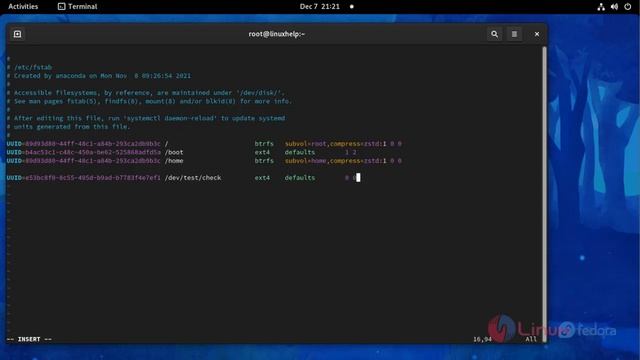The image size is (640, 360).
Task: Click the 'Created by anaconda' comment line
Action: click(x=99, y=76)
